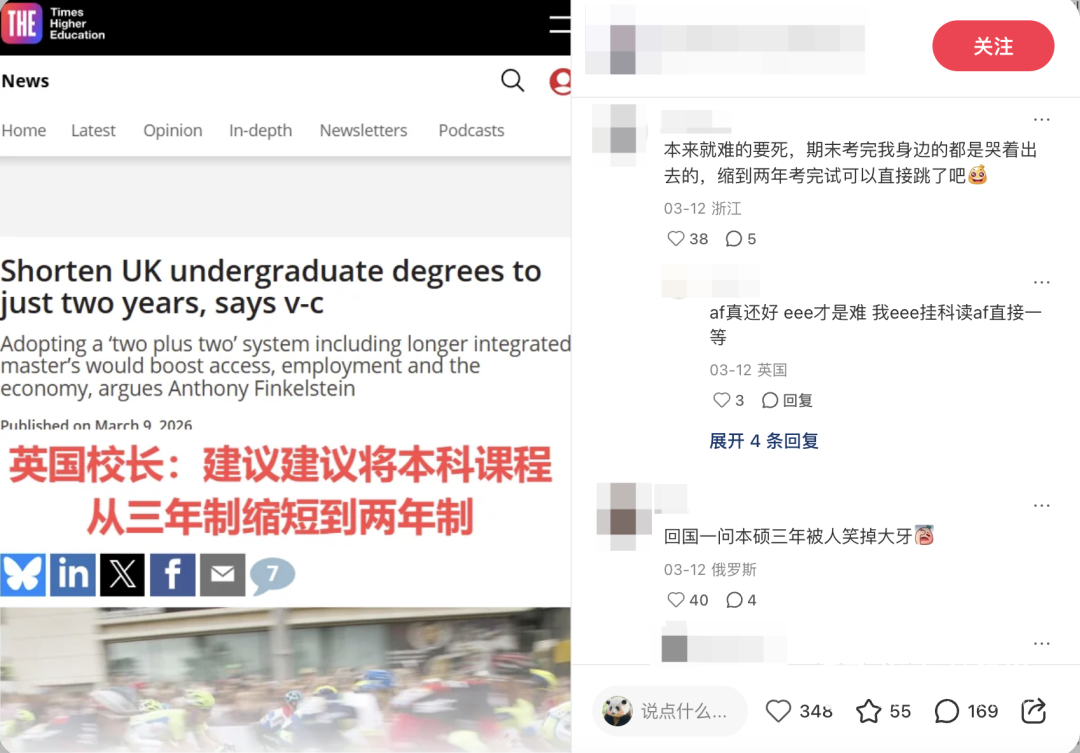Screen dimensions: 1080x753
Task: Click the search magnifier icon
Action: tap(512, 81)
